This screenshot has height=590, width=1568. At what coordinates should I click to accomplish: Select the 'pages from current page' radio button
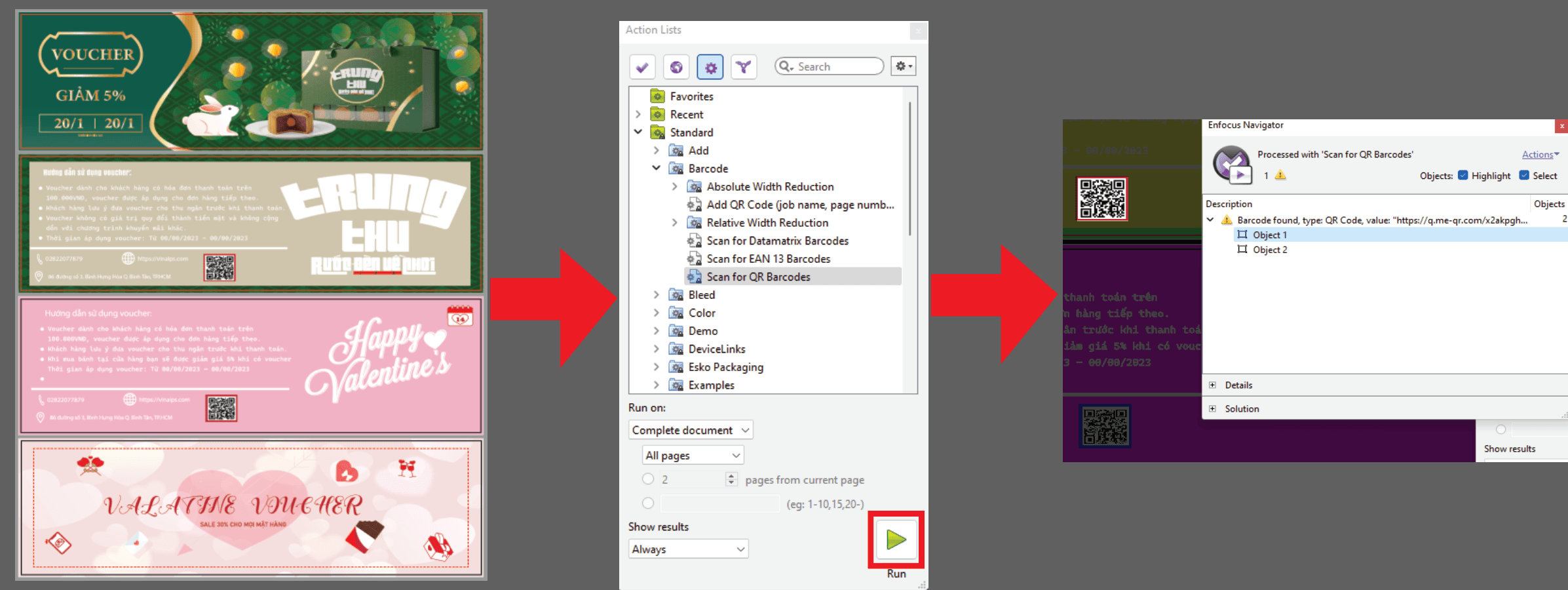pos(648,479)
